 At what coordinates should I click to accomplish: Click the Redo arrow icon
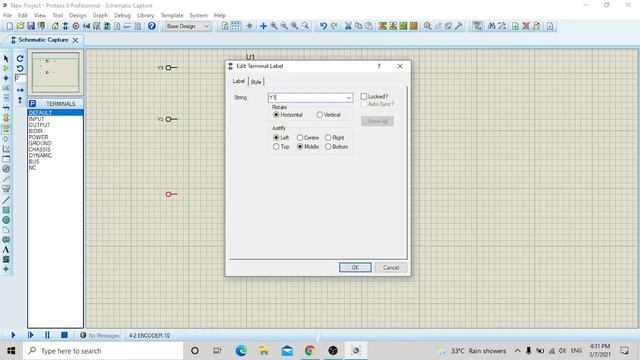point(334,26)
